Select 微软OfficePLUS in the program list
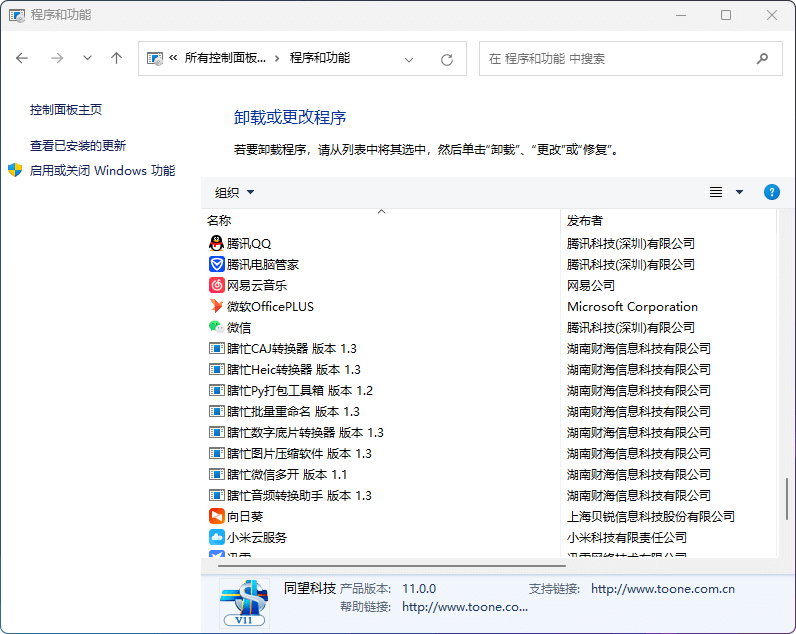The image size is (796, 634). [x=270, y=307]
